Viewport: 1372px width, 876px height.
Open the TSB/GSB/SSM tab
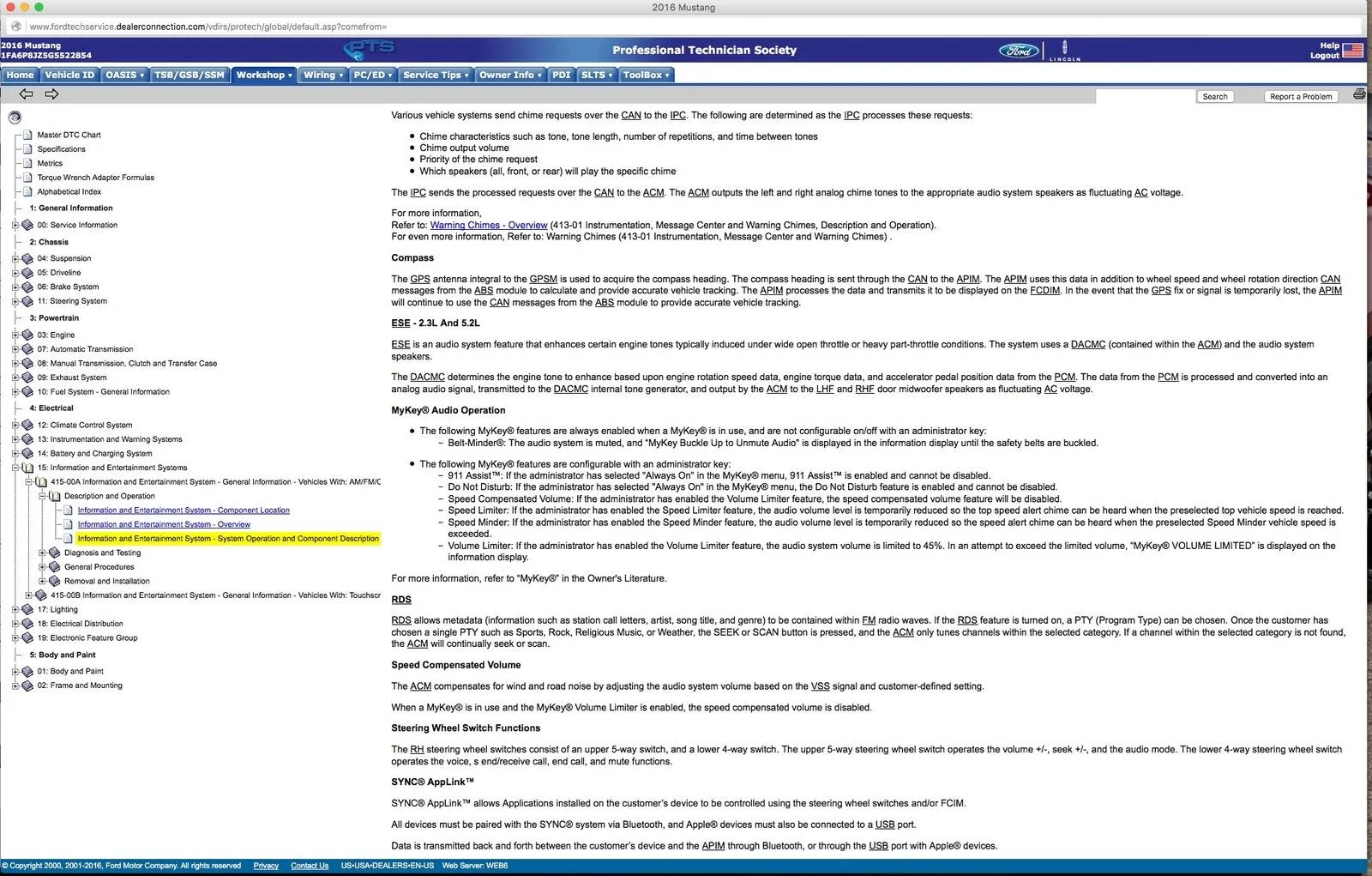click(190, 75)
